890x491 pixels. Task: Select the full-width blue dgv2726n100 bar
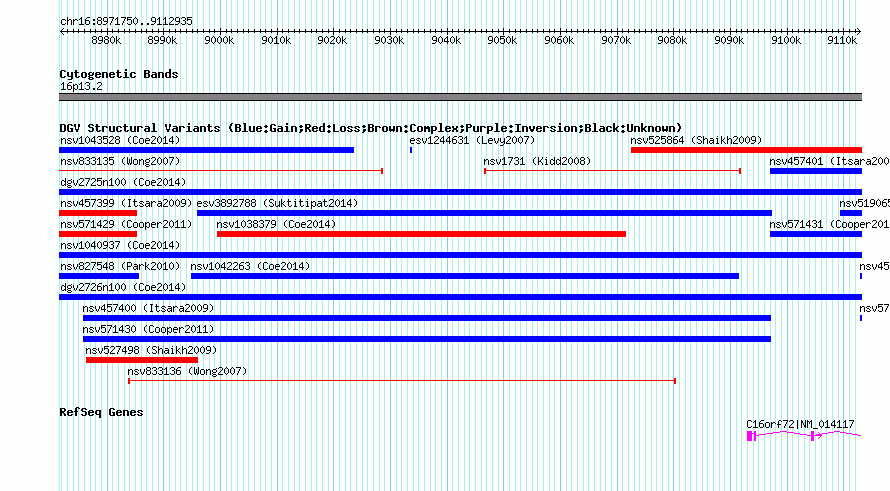click(460, 297)
